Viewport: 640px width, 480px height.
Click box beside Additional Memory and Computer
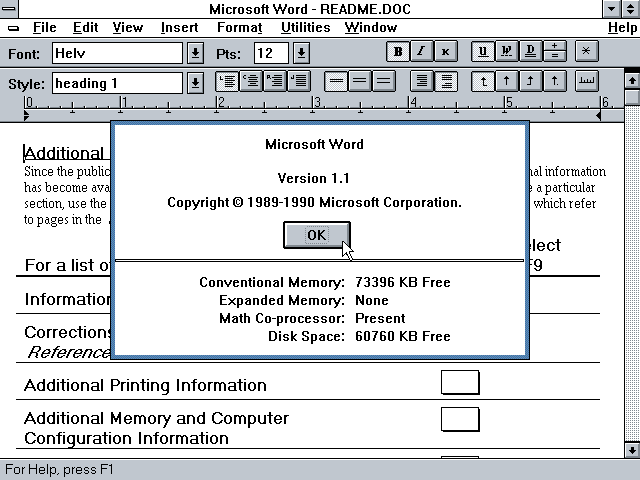pyautogui.click(x=460, y=419)
